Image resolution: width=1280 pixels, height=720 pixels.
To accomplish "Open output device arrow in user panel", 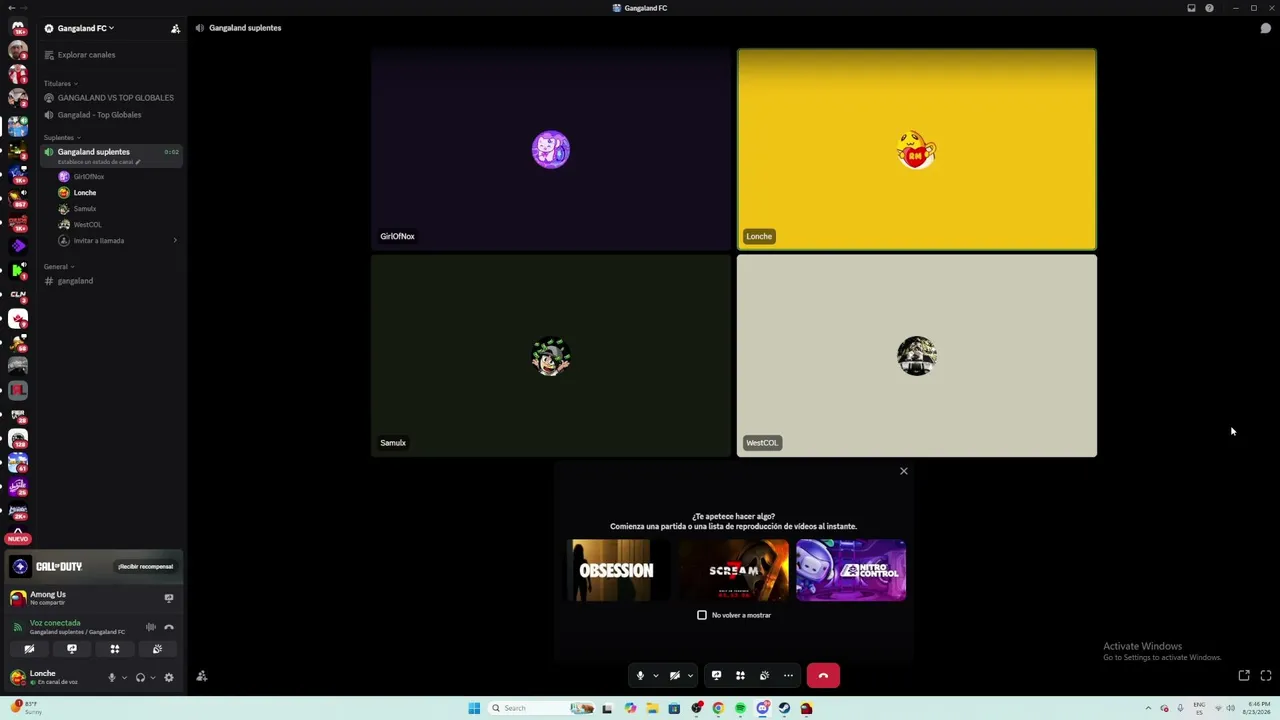I will 152,677.
